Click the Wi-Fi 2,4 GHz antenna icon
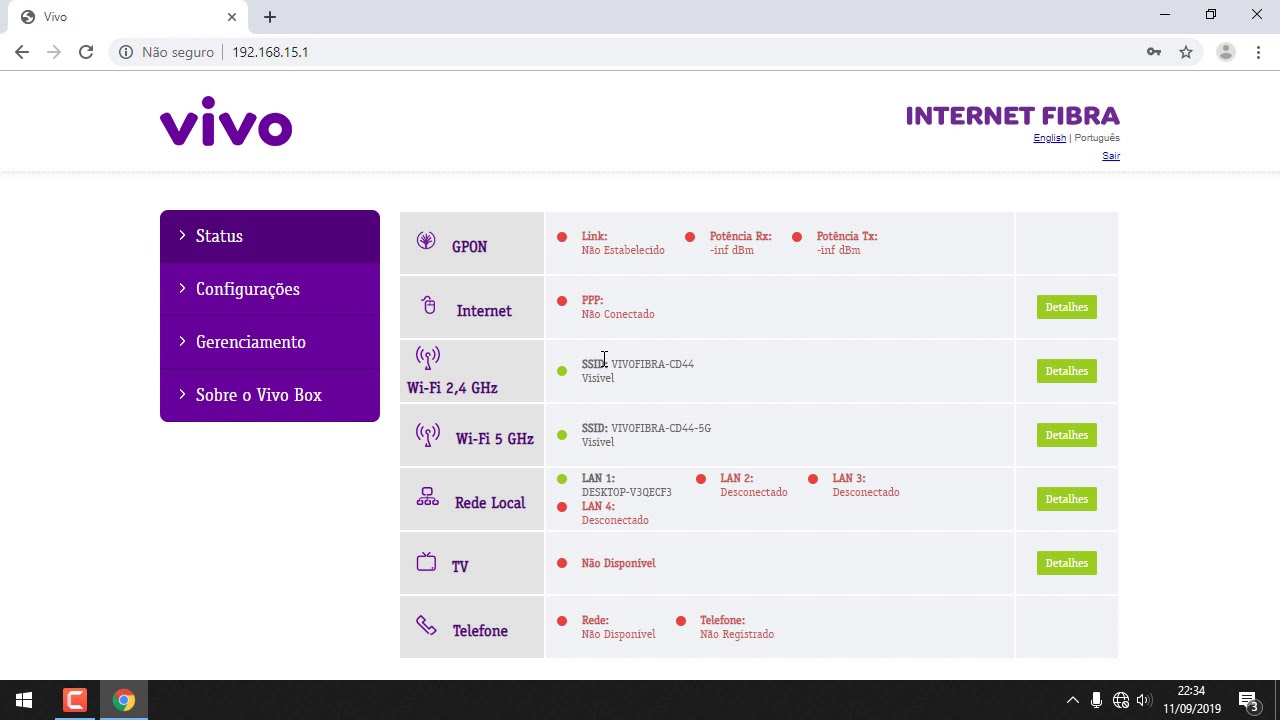This screenshot has width=1280, height=720. click(x=427, y=357)
